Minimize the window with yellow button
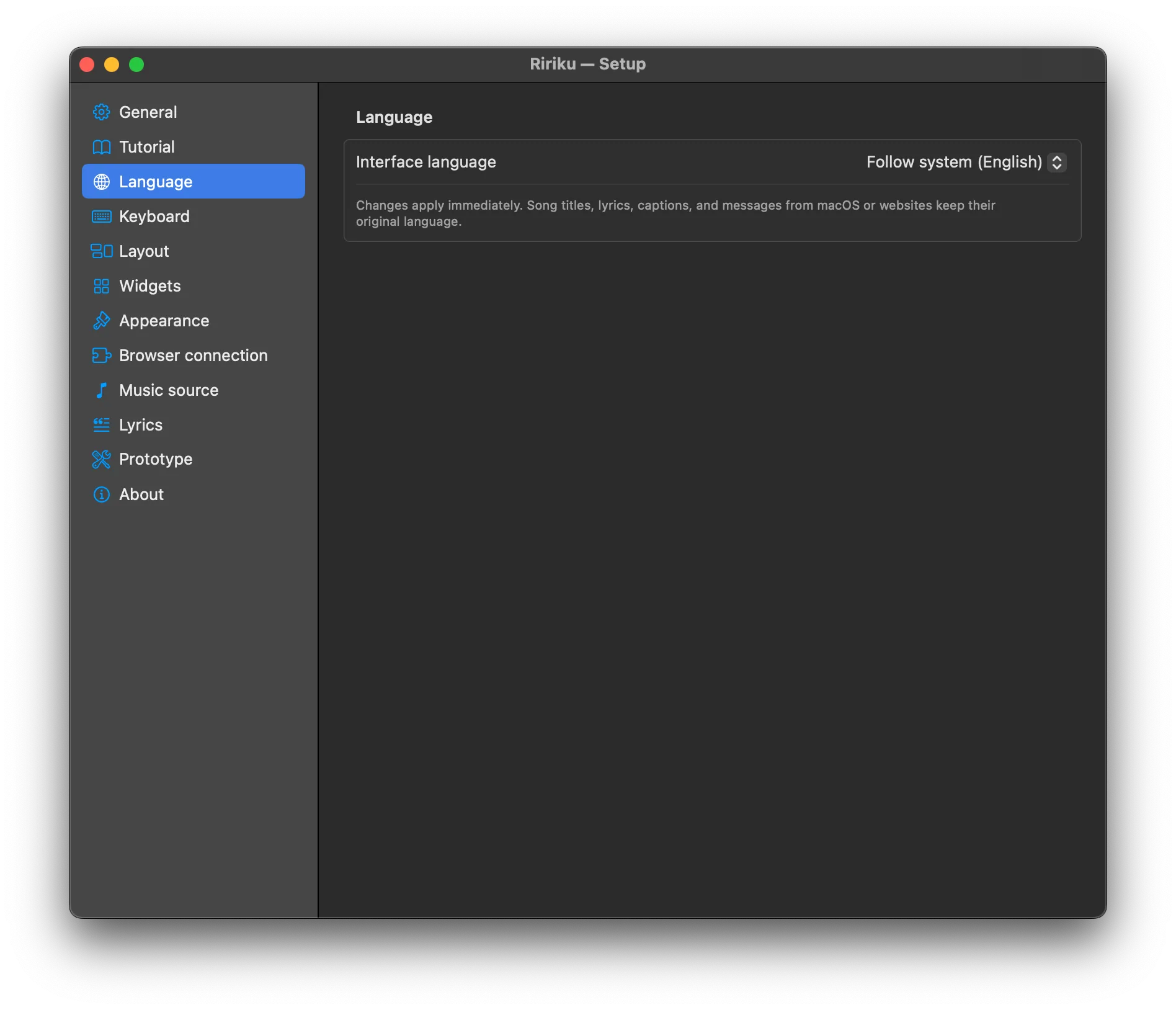1176x1010 pixels. [112, 65]
